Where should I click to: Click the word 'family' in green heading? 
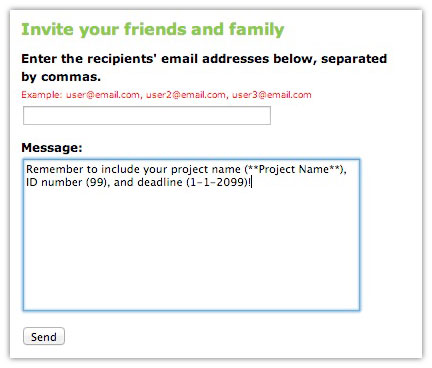click(x=256, y=29)
